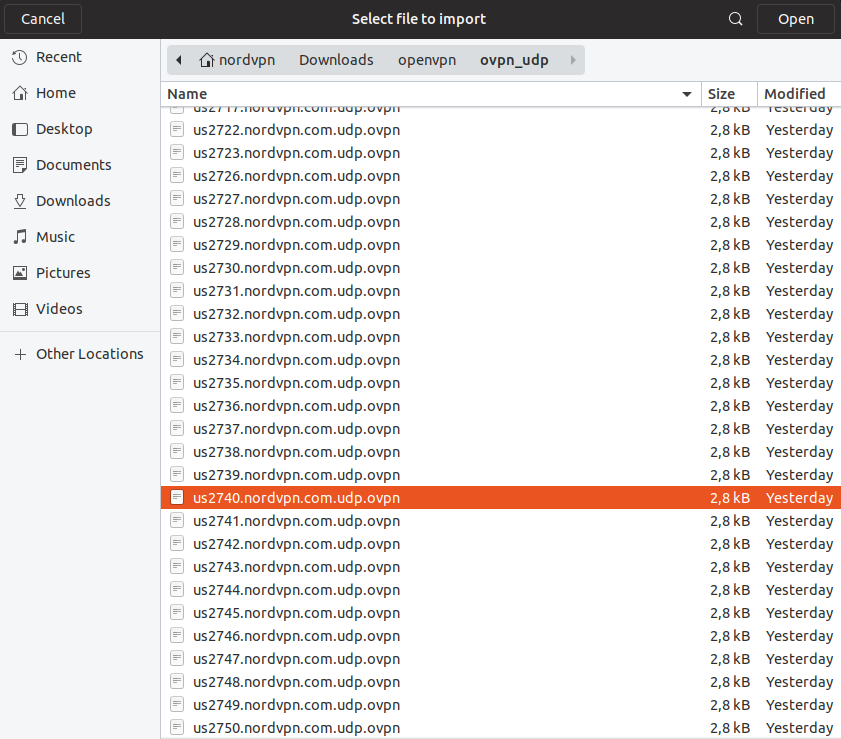This screenshot has width=841, height=739.
Task: Go to openvpn folder in path bar
Action: pyautogui.click(x=426, y=60)
